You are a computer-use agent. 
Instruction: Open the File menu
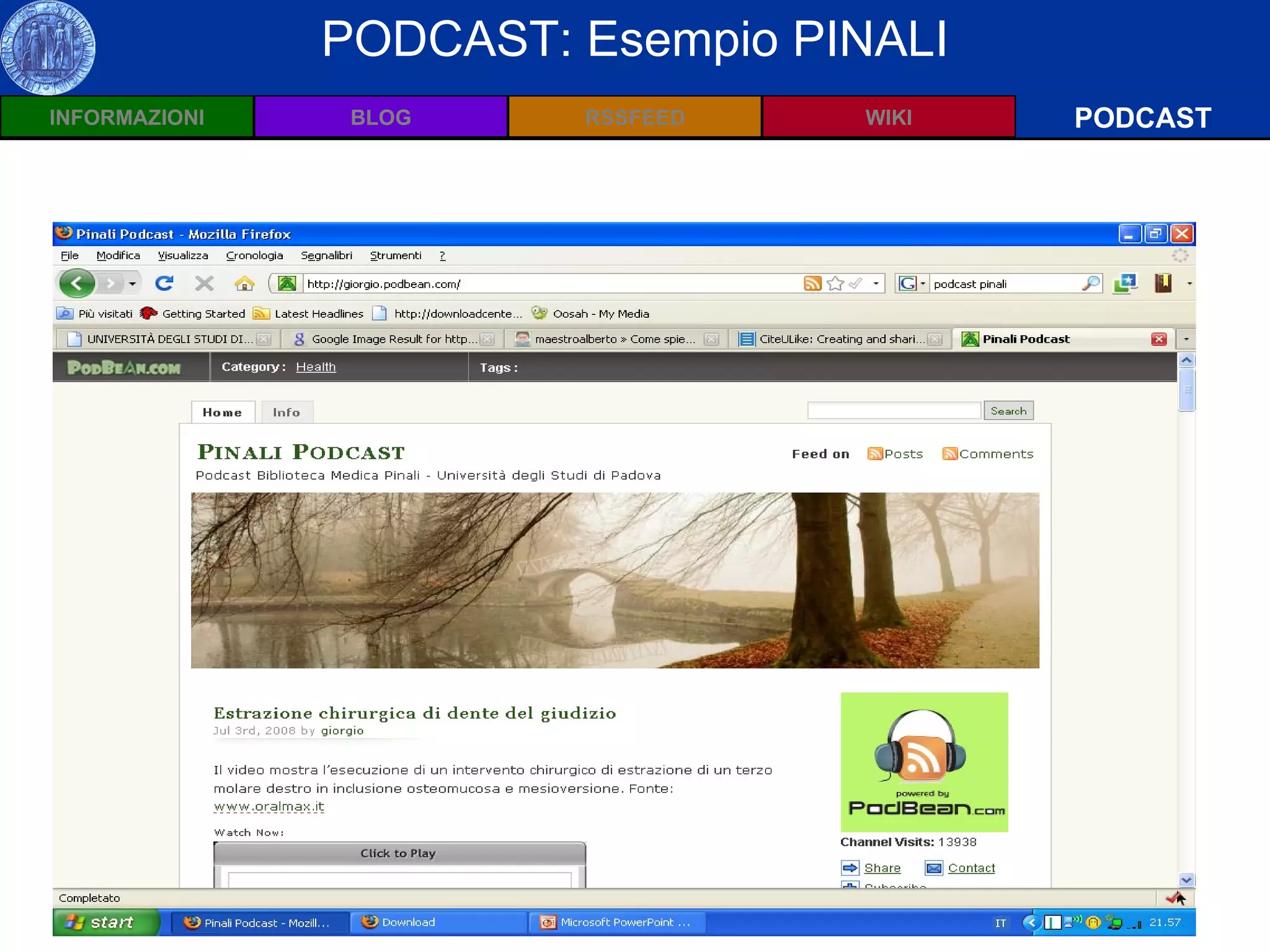69,255
